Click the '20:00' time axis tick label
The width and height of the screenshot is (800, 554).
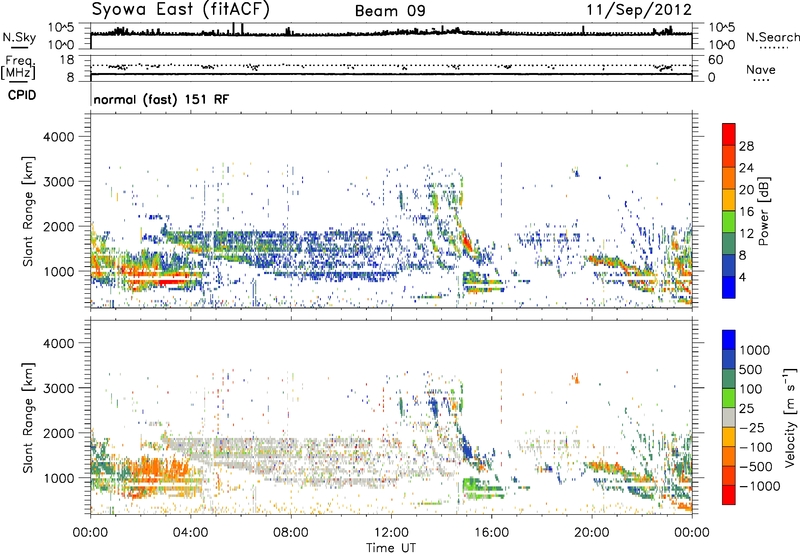click(592, 533)
